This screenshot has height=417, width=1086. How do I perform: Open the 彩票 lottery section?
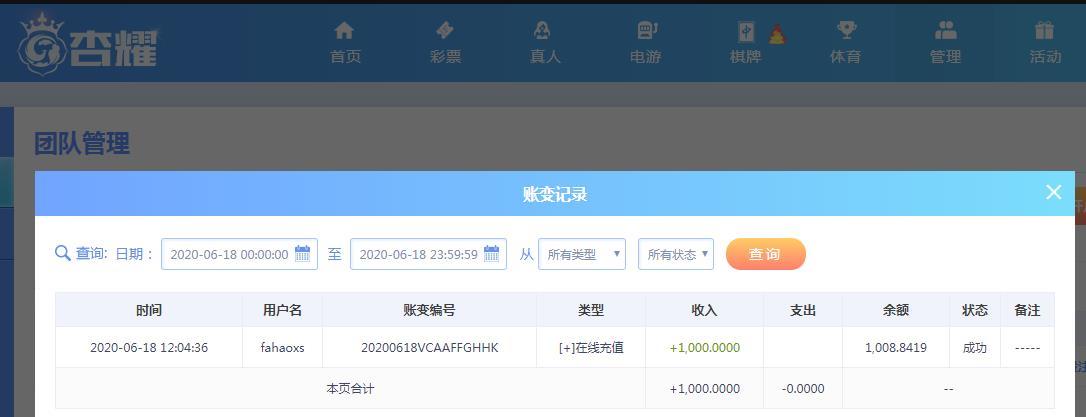445,43
